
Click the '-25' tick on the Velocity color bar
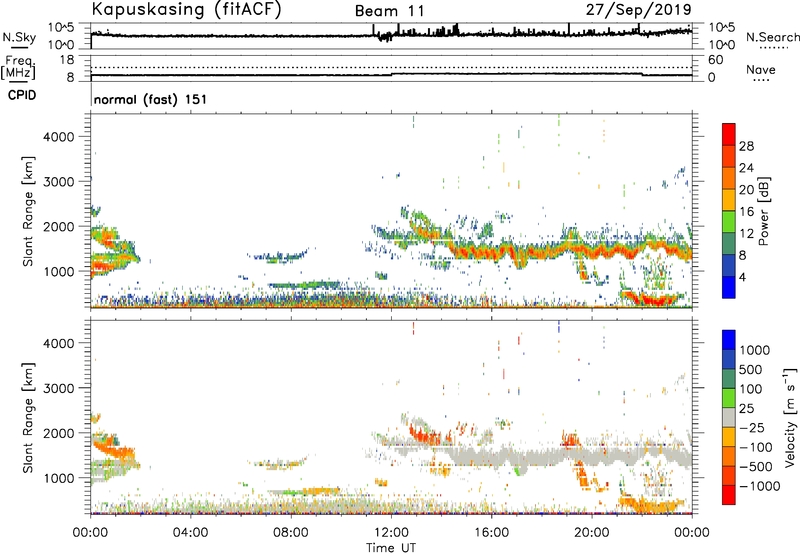(x=752, y=428)
